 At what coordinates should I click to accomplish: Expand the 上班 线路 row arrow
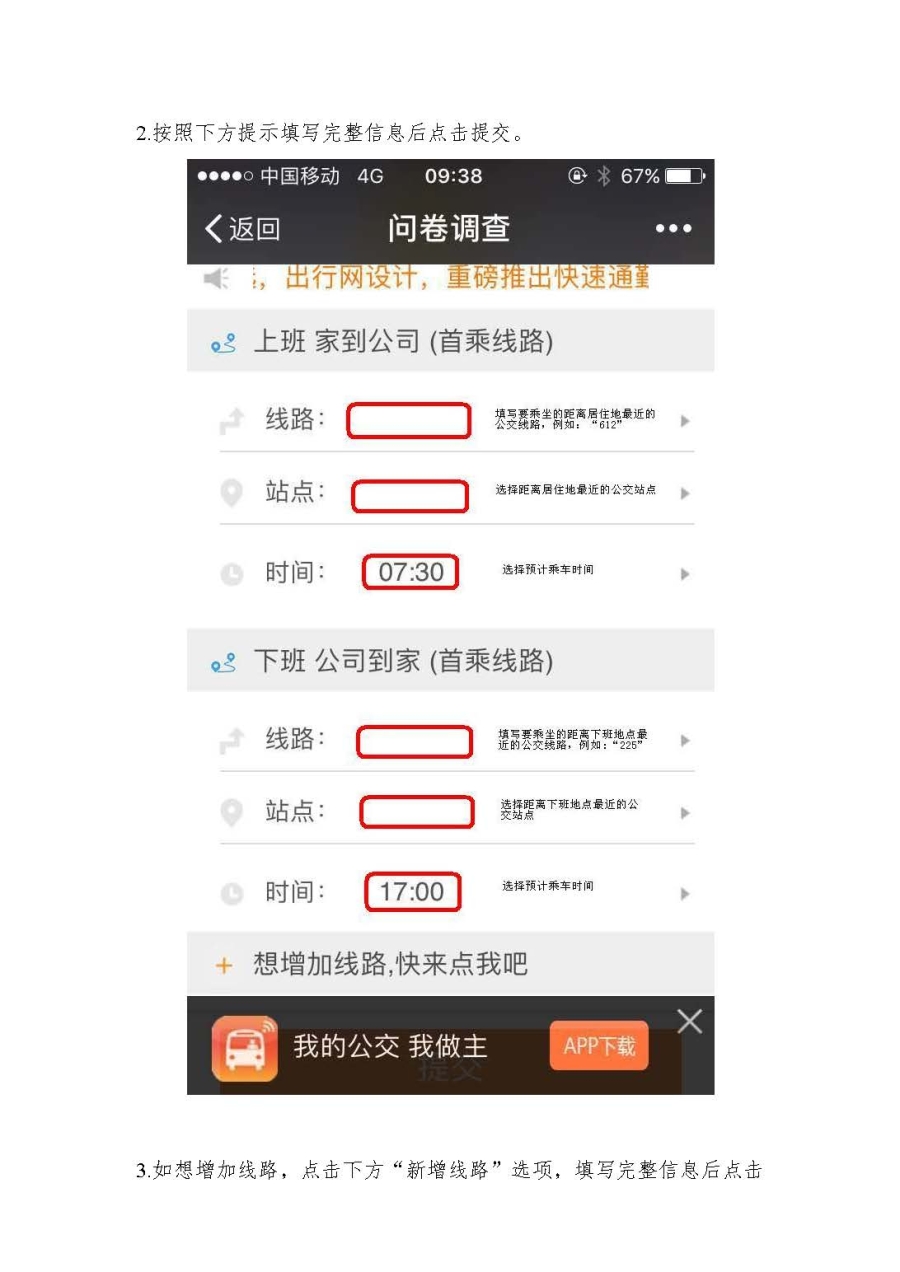(685, 421)
